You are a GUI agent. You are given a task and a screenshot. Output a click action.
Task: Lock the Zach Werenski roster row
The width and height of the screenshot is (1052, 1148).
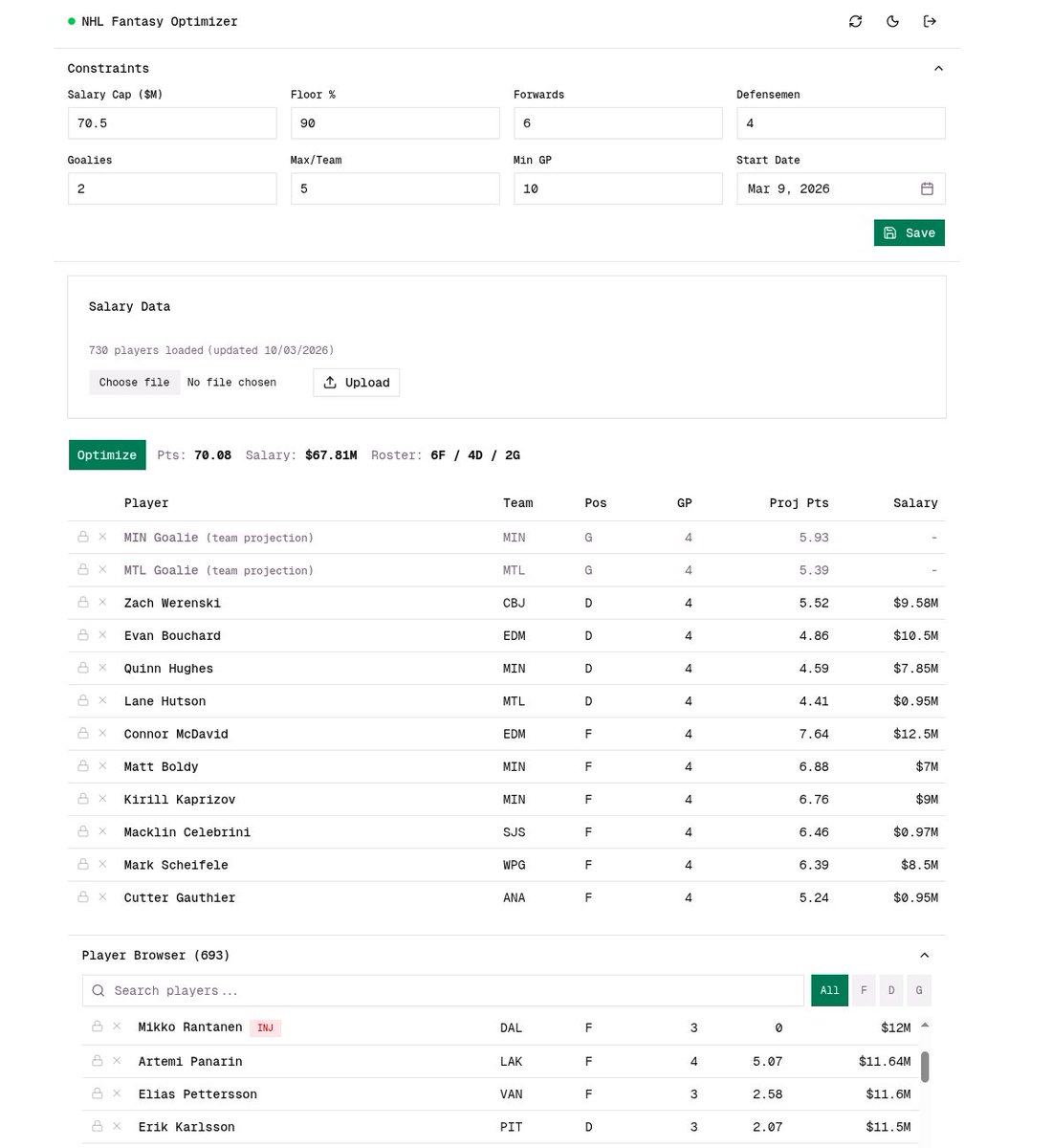[x=83, y=603]
